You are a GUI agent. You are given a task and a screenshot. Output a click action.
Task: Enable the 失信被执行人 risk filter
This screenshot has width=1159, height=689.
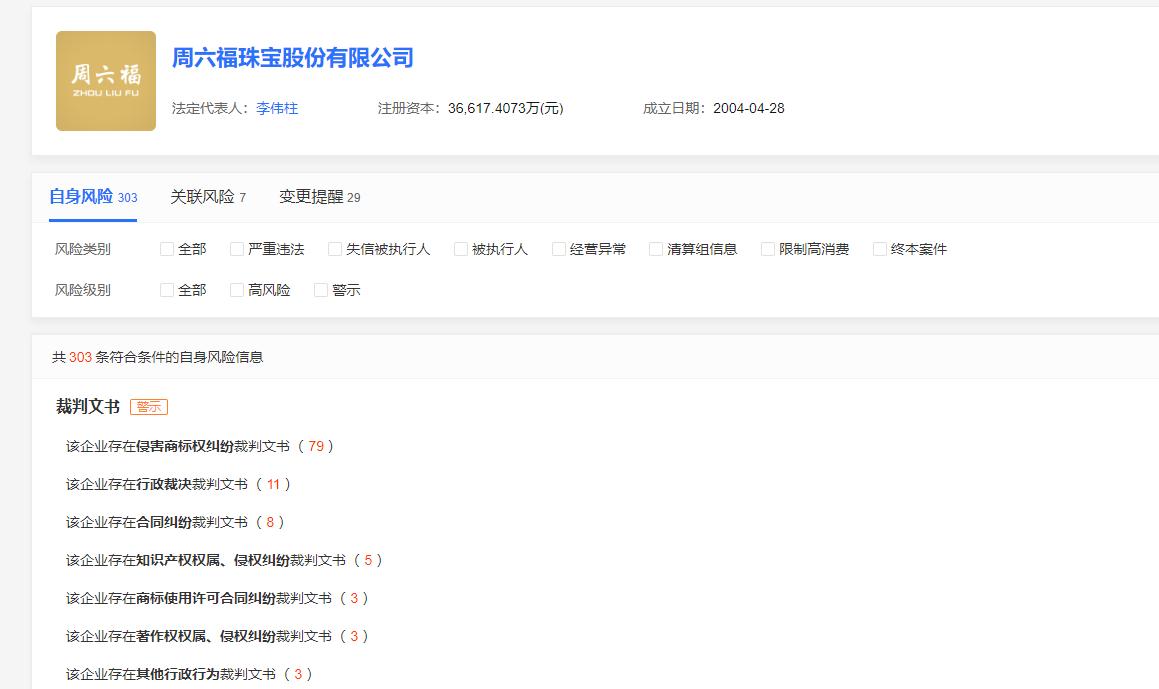click(x=335, y=248)
